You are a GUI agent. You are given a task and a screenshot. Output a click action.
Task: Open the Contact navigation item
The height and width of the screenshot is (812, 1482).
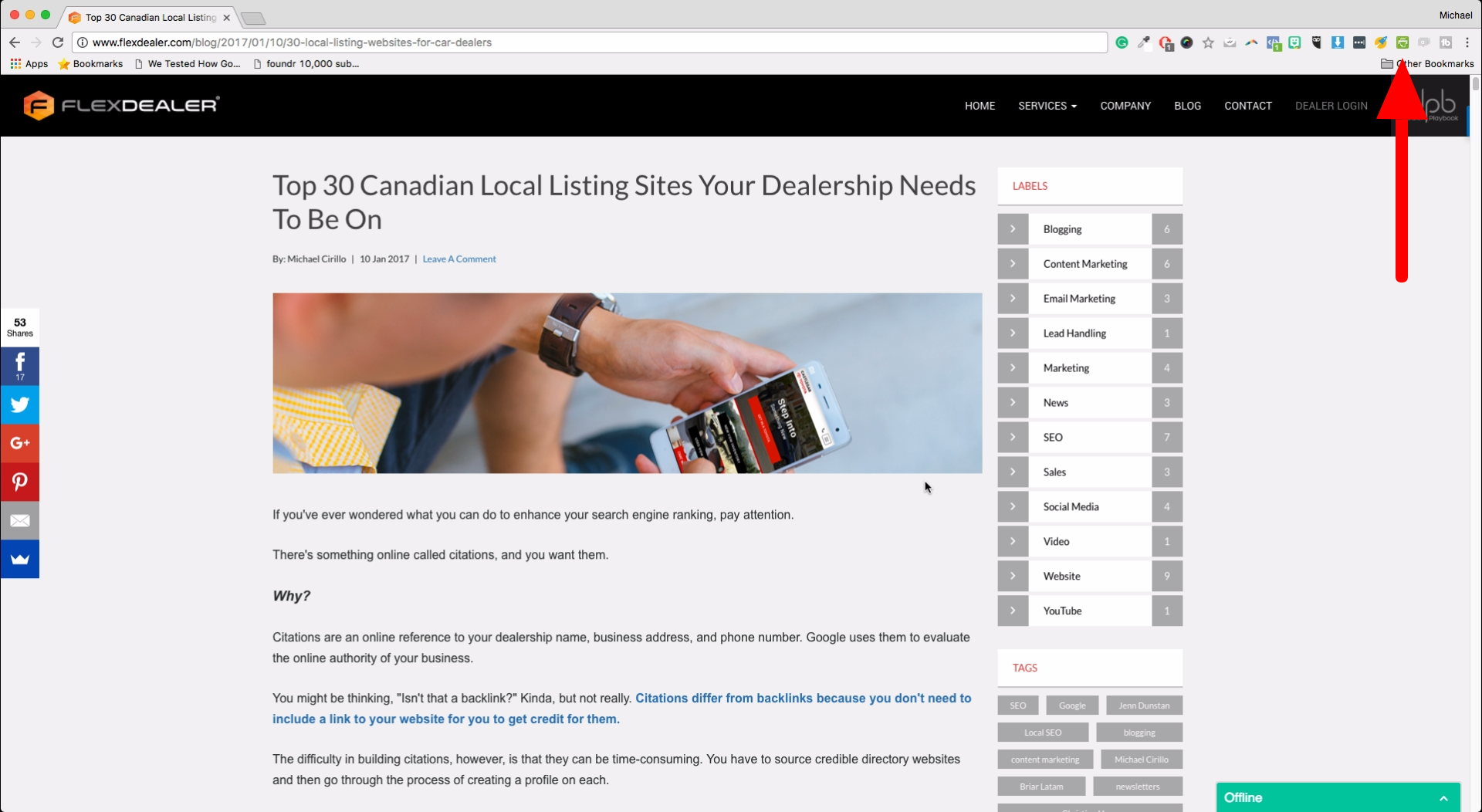[1247, 106]
